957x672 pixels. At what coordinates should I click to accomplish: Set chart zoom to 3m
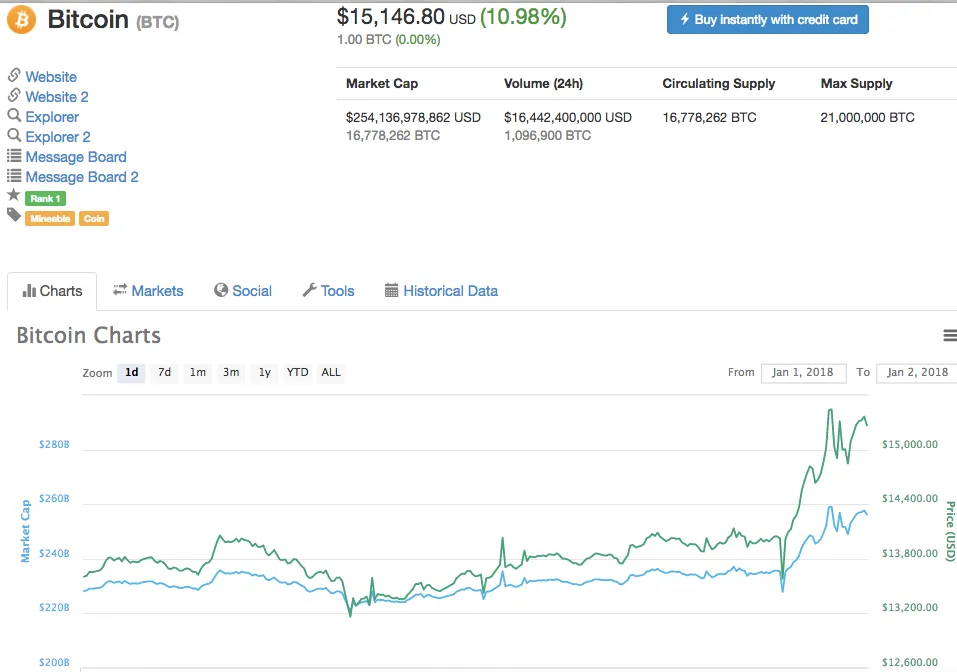[231, 372]
